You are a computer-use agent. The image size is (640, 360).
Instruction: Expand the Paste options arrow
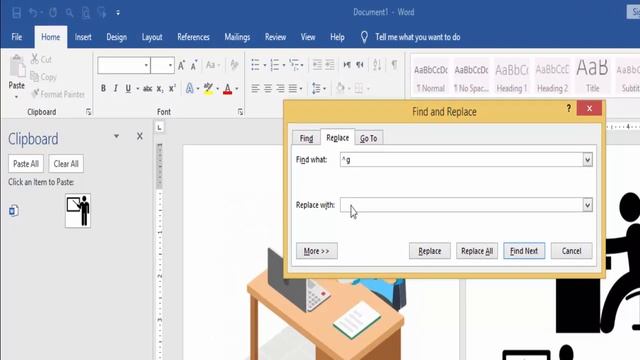(x=16, y=97)
